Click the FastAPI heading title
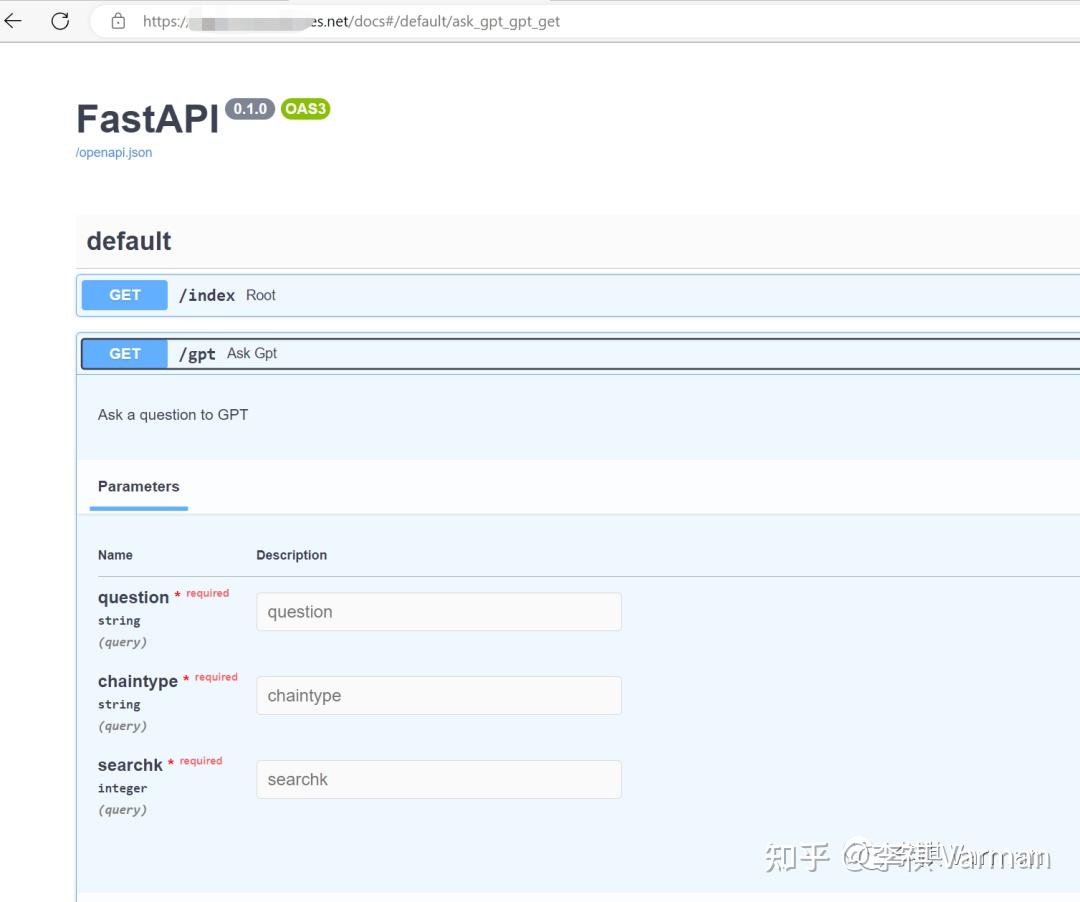Image resolution: width=1080 pixels, height=902 pixels. [x=146, y=117]
